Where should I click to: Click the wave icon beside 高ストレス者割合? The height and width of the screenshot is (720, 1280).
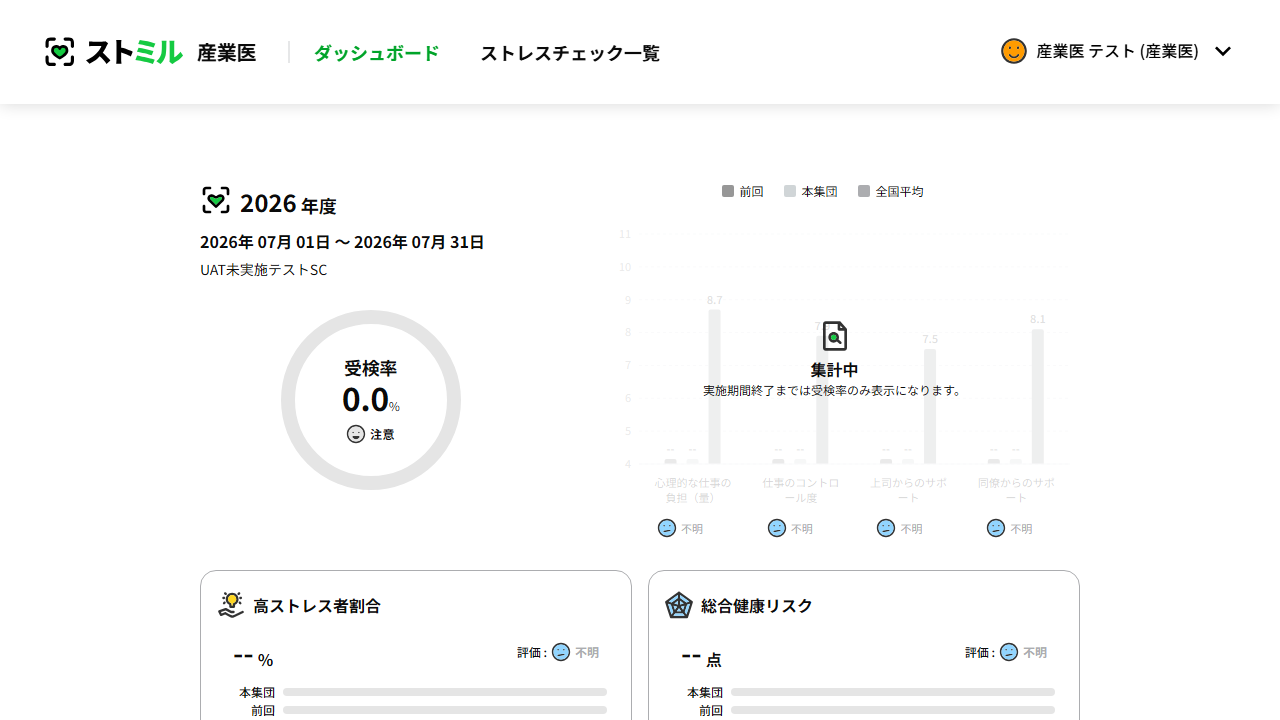click(231, 604)
